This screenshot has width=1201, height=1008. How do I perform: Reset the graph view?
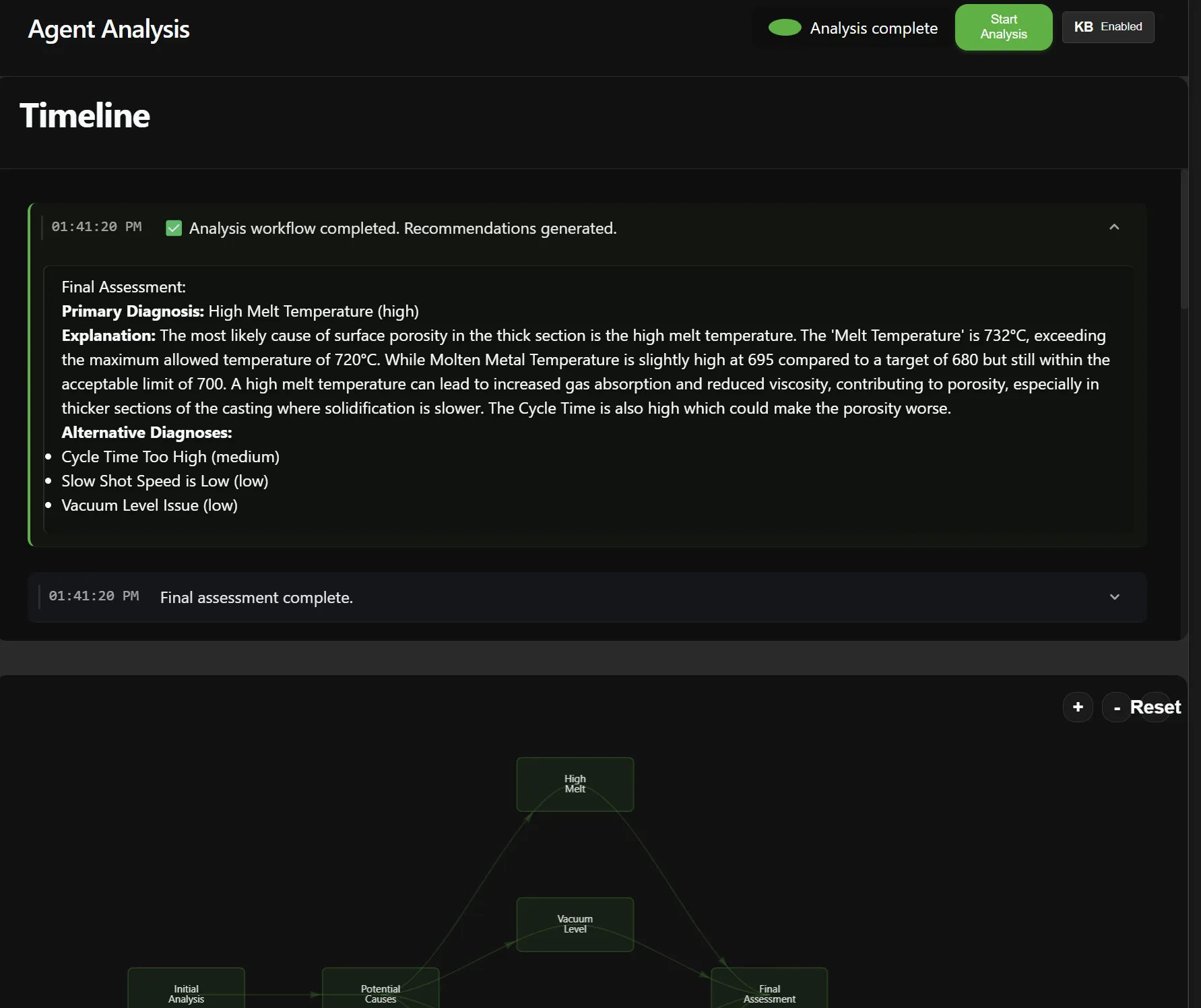(x=1156, y=707)
